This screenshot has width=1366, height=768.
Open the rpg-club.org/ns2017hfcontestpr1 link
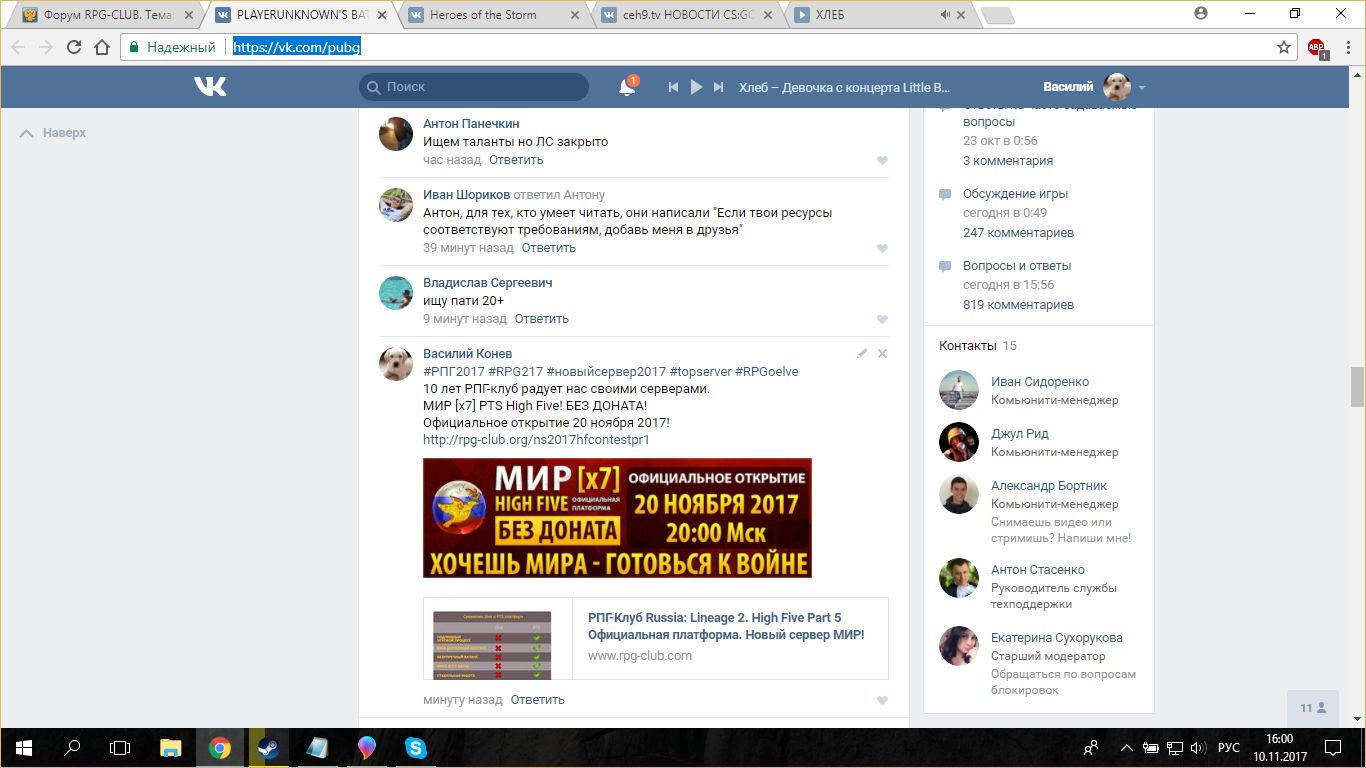[x=536, y=440]
